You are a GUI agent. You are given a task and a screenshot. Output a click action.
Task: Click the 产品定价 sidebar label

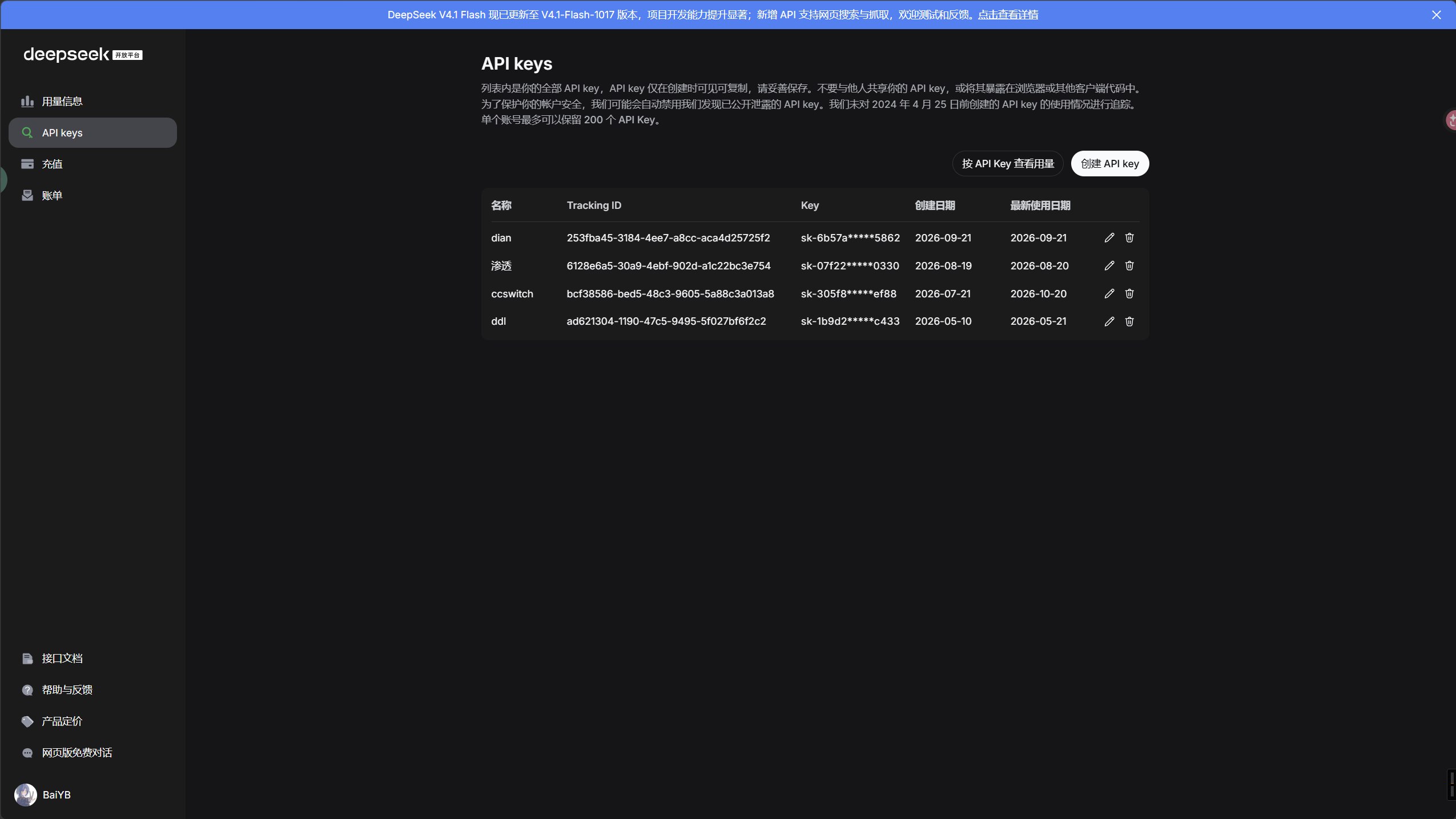62,721
